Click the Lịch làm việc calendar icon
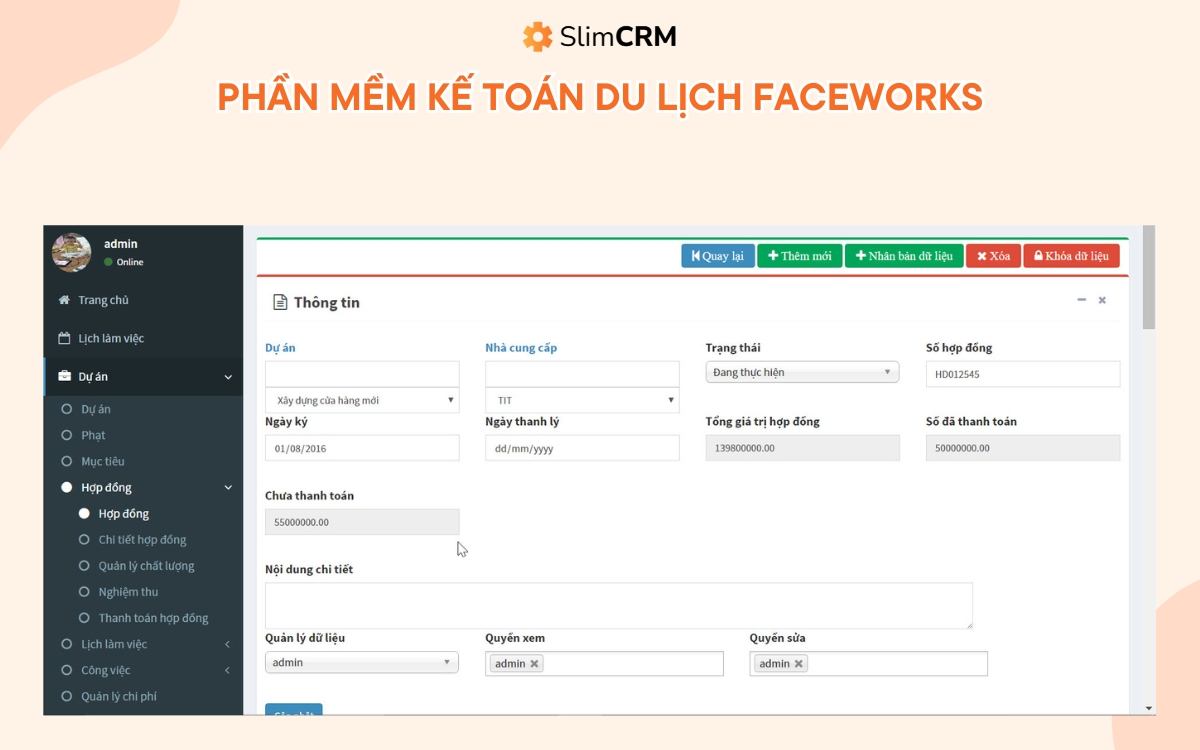1200x750 pixels. pos(64,338)
